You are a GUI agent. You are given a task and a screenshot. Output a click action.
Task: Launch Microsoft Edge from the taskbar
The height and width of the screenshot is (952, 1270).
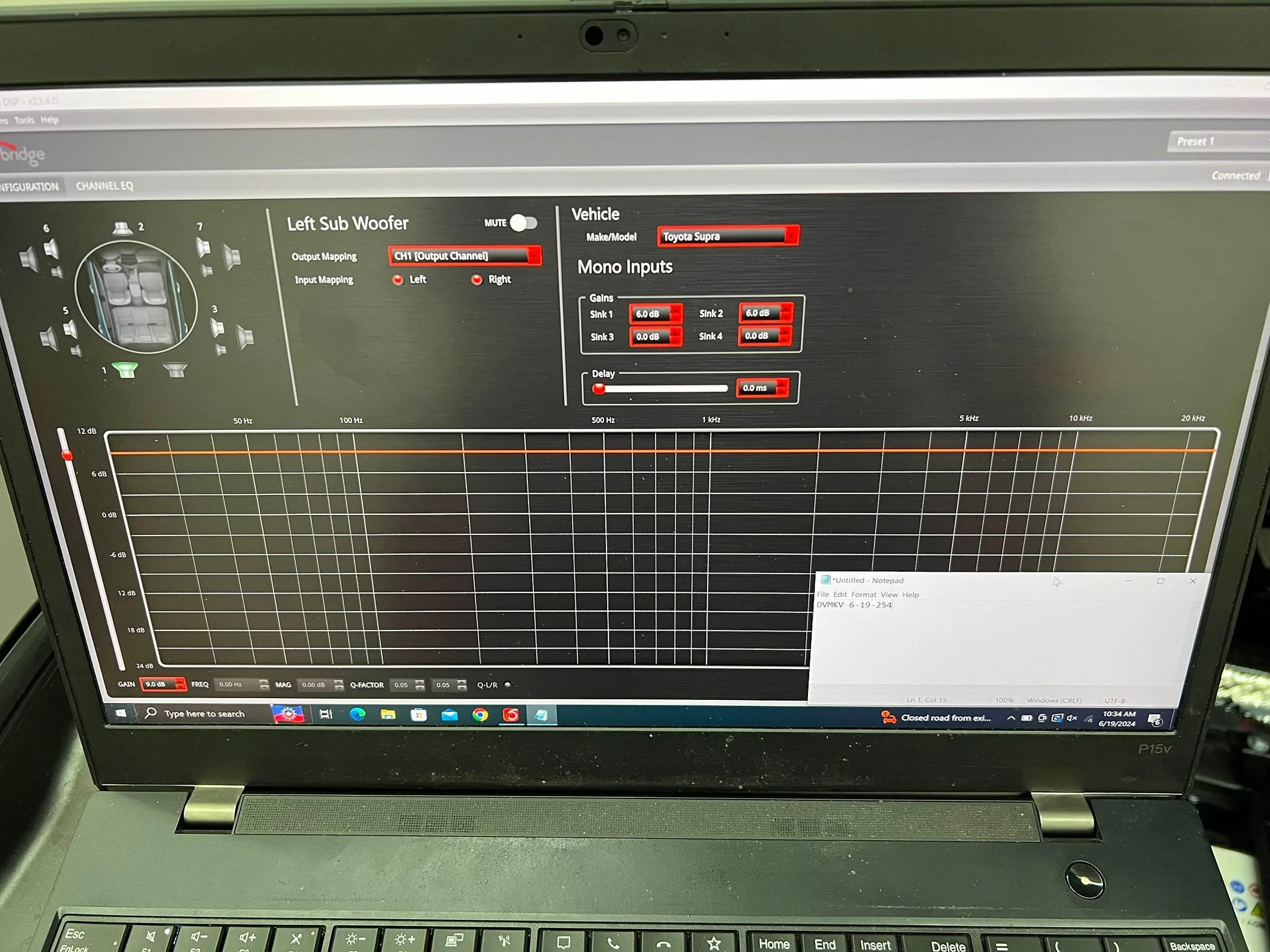point(357,714)
